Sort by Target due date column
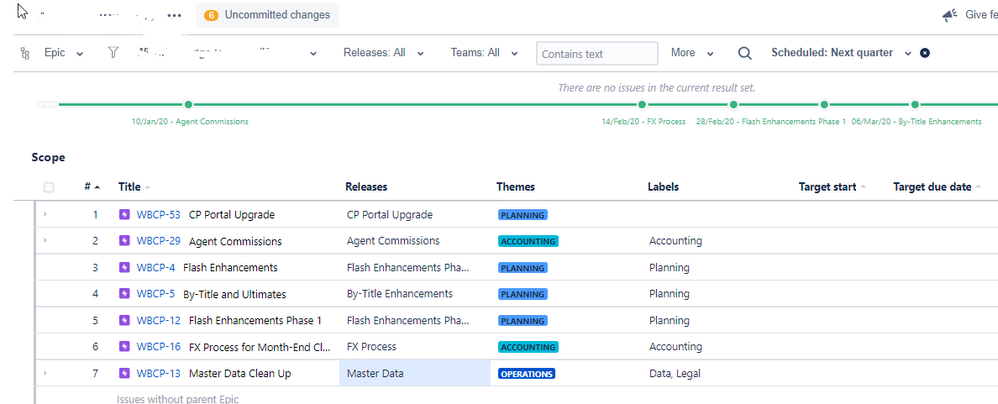The image size is (998, 404). (x=937, y=187)
